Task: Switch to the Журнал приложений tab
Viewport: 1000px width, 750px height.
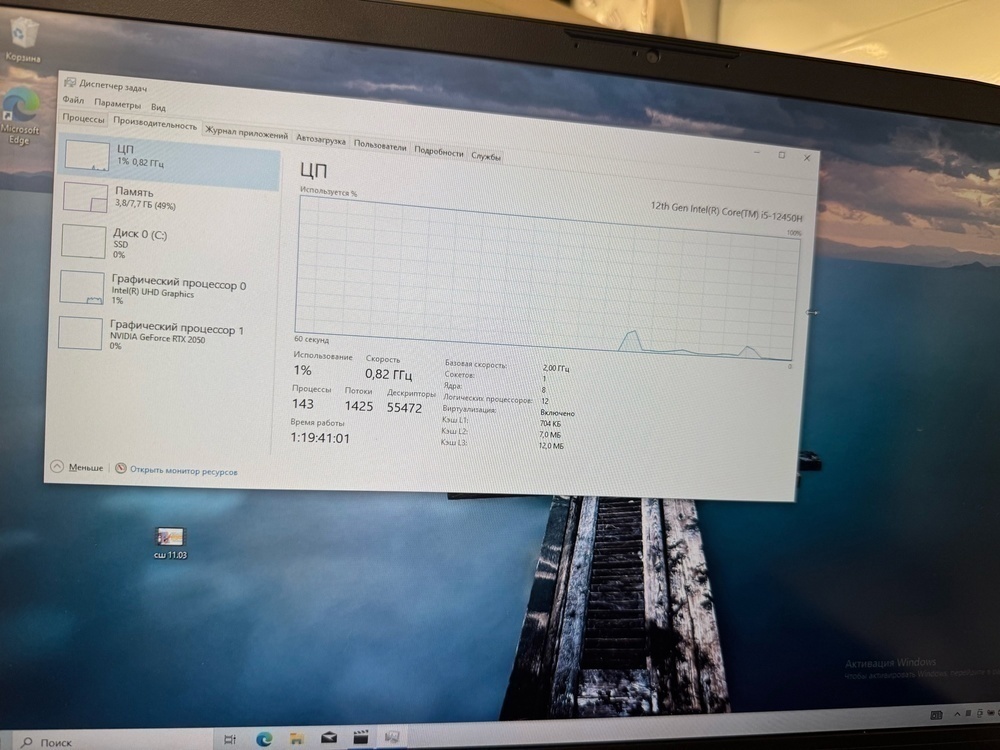Action: [246, 133]
